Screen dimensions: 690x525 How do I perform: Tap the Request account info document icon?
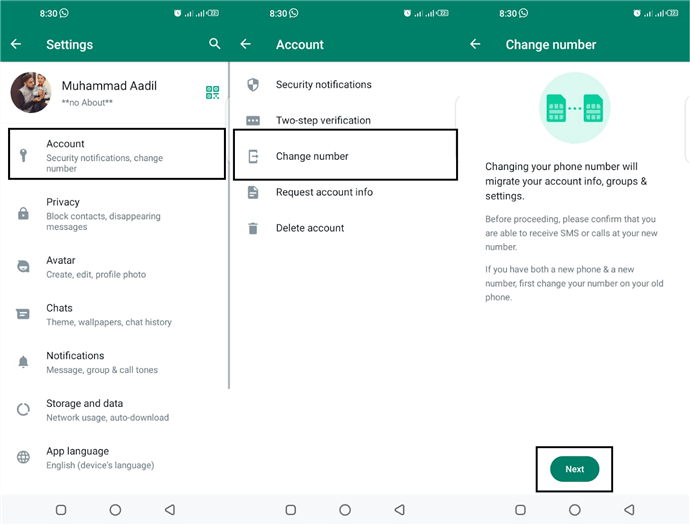click(x=253, y=192)
